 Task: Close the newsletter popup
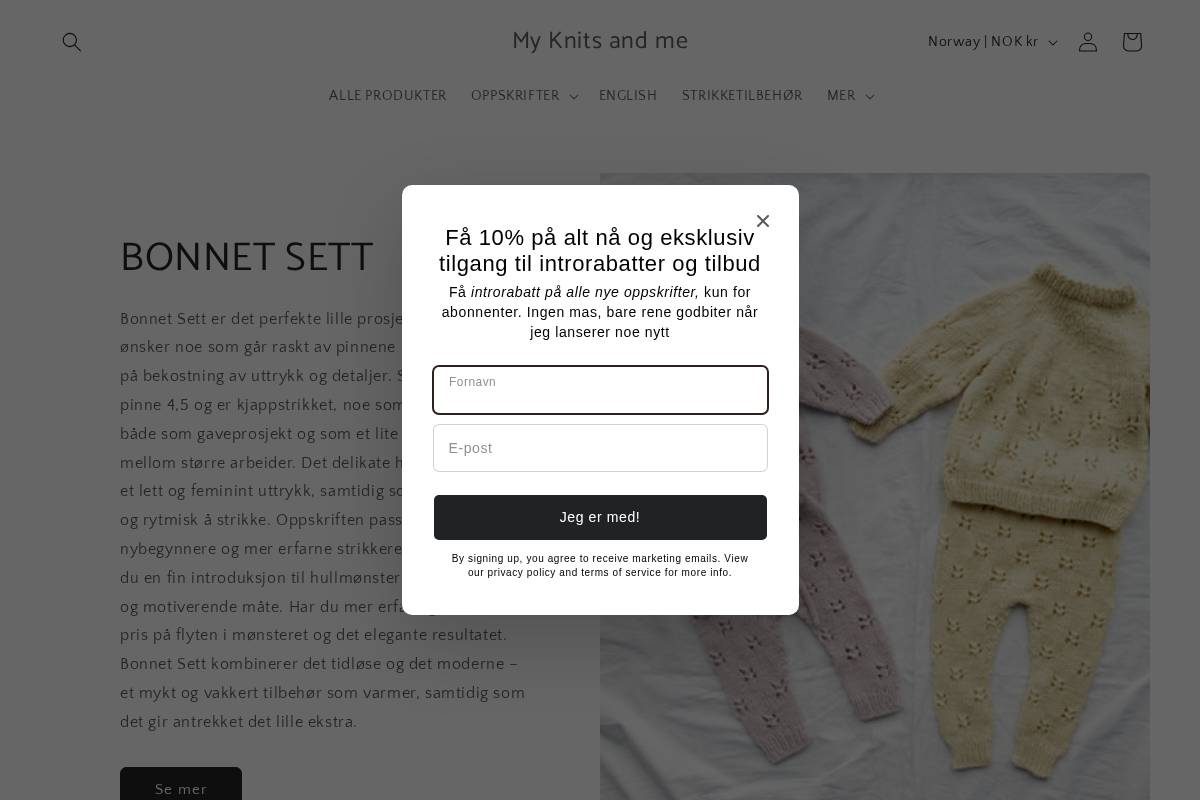pos(763,221)
